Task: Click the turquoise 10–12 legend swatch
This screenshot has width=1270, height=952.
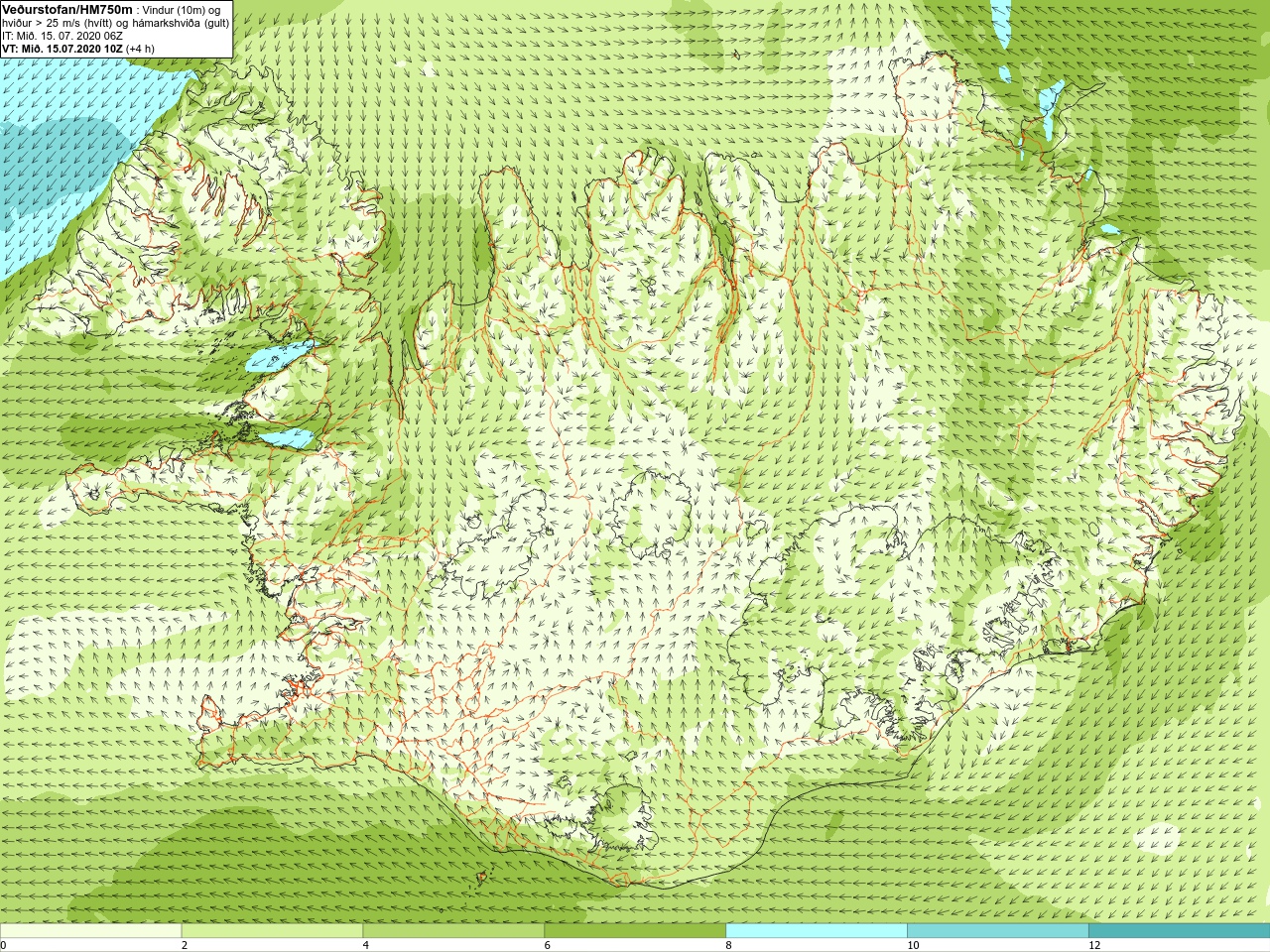Action: click(x=998, y=931)
